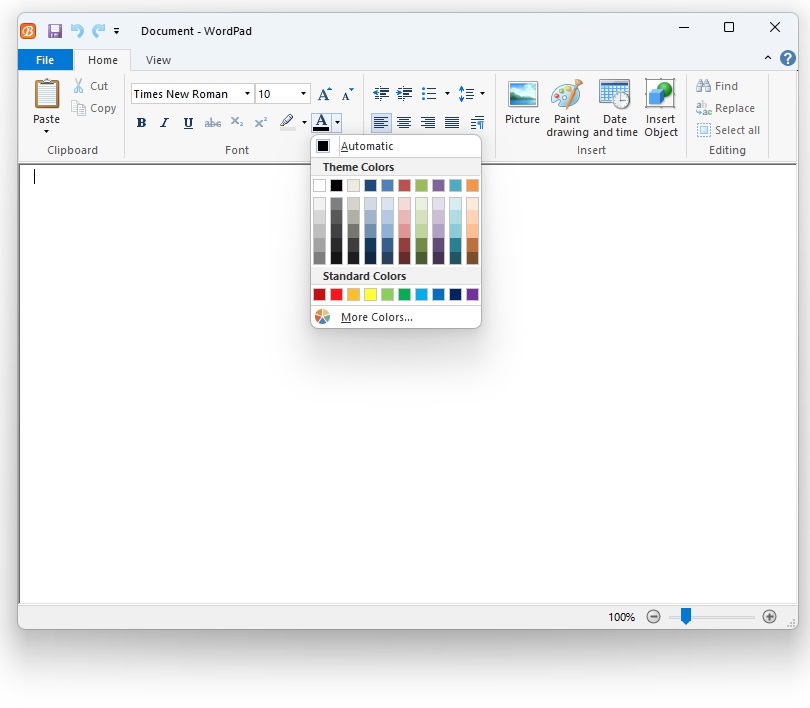Open Paint drawing insert tool

[567, 96]
